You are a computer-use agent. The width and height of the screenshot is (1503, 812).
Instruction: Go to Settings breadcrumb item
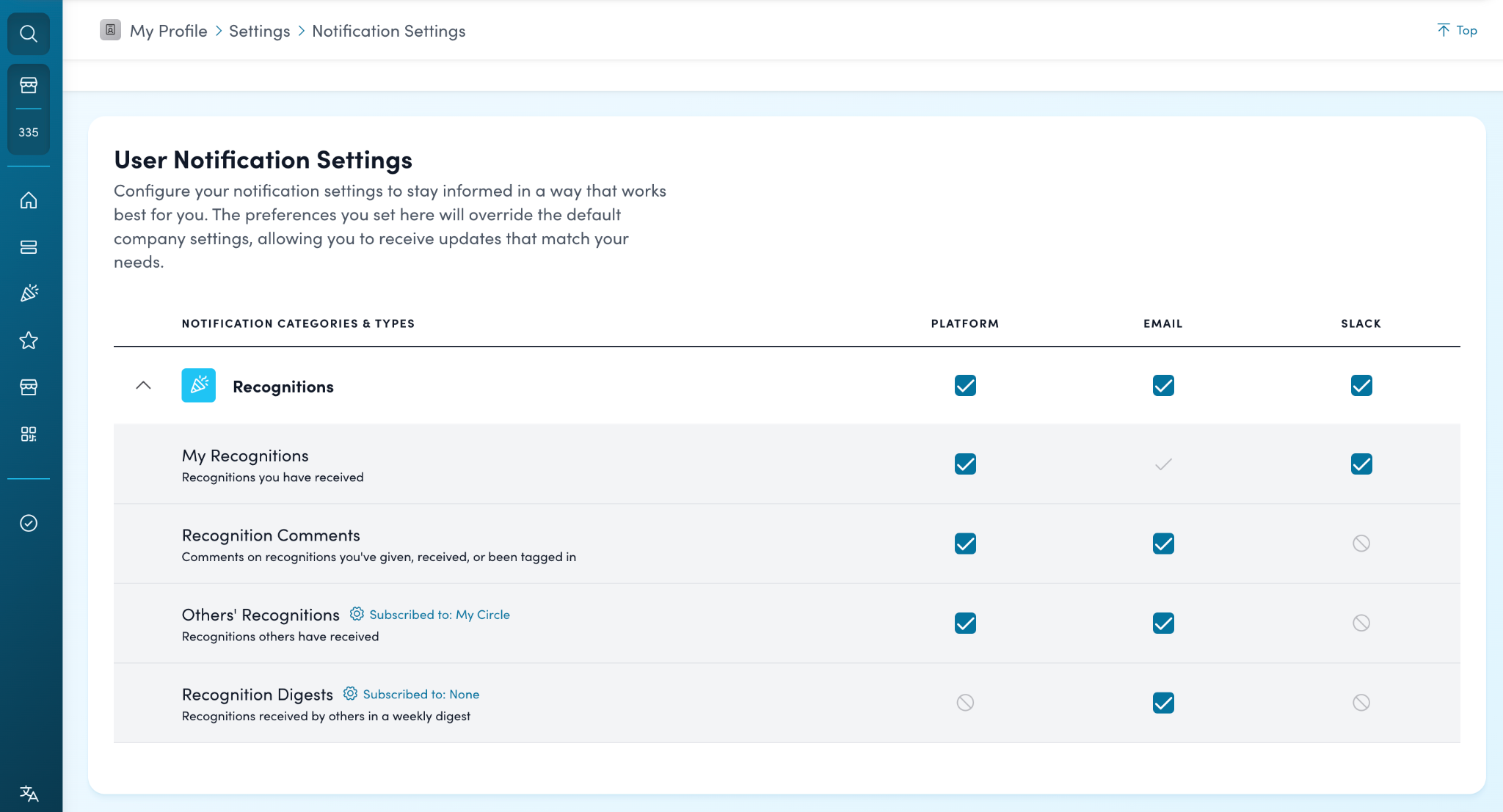point(259,31)
